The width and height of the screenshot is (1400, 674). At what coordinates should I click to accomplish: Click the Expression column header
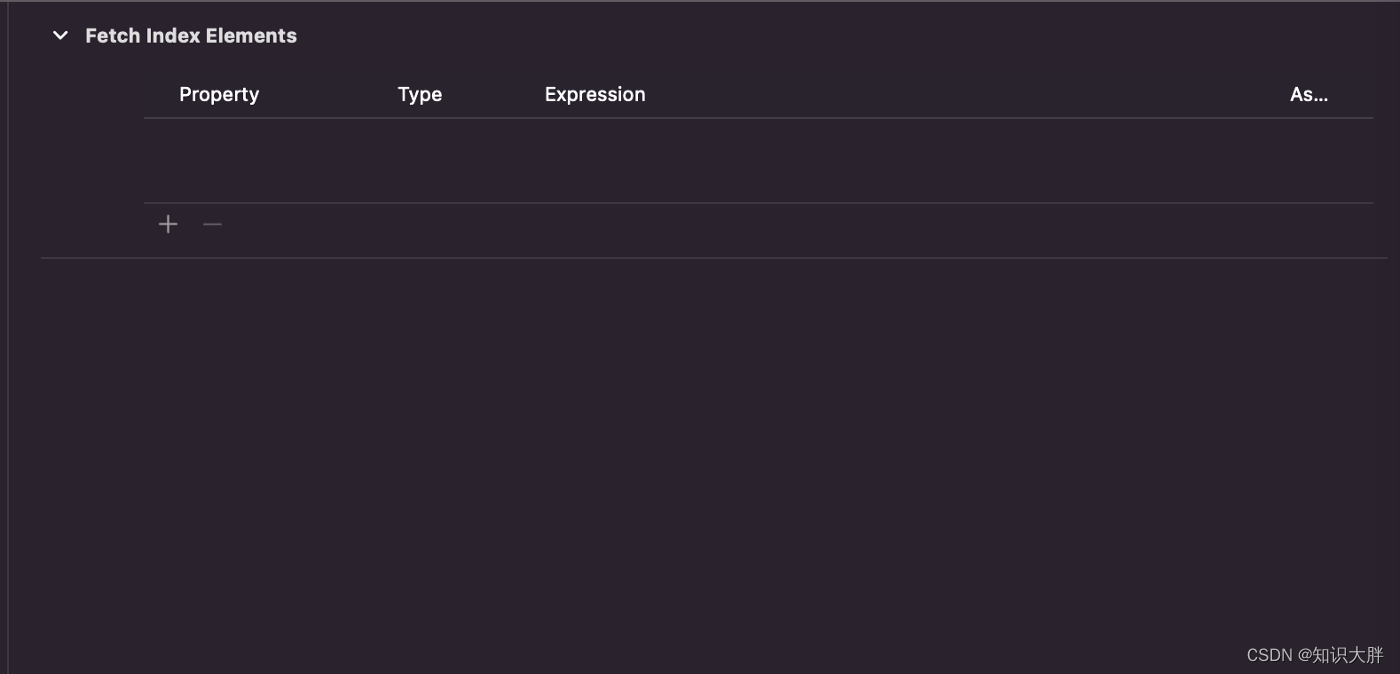(595, 94)
